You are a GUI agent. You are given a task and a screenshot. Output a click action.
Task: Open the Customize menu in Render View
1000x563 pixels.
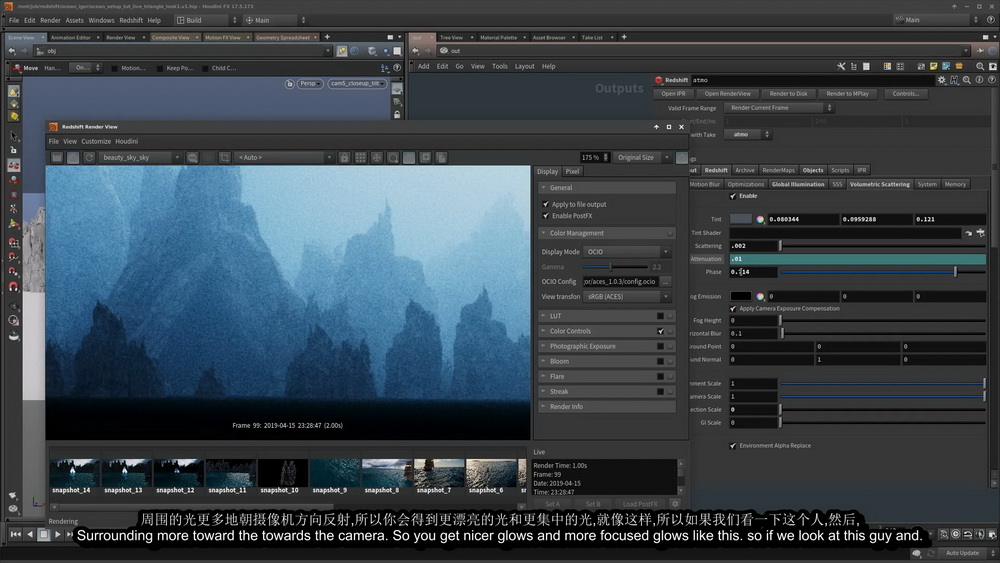click(x=96, y=142)
